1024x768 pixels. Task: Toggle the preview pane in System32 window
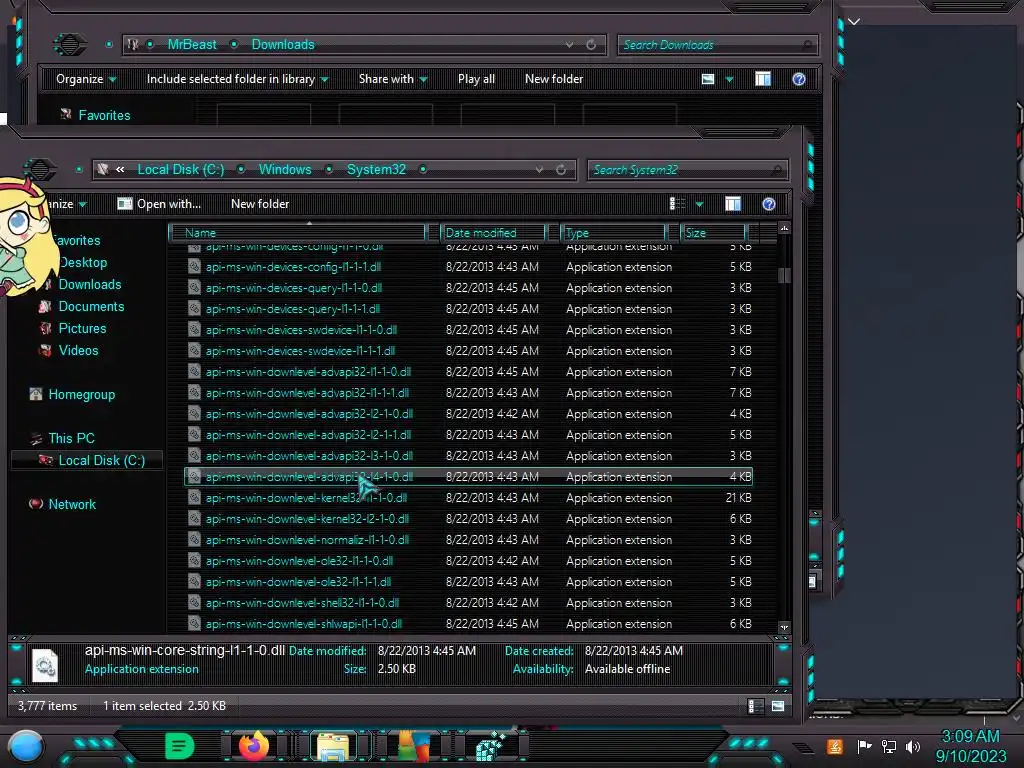(x=733, y=204)
